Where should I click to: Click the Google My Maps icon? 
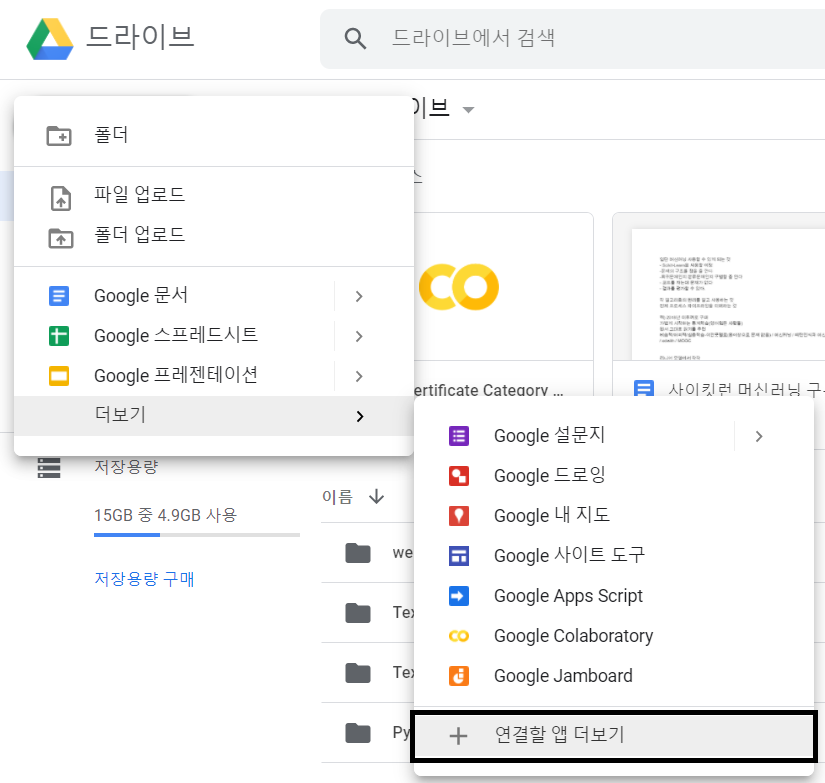tap(459, 516)
